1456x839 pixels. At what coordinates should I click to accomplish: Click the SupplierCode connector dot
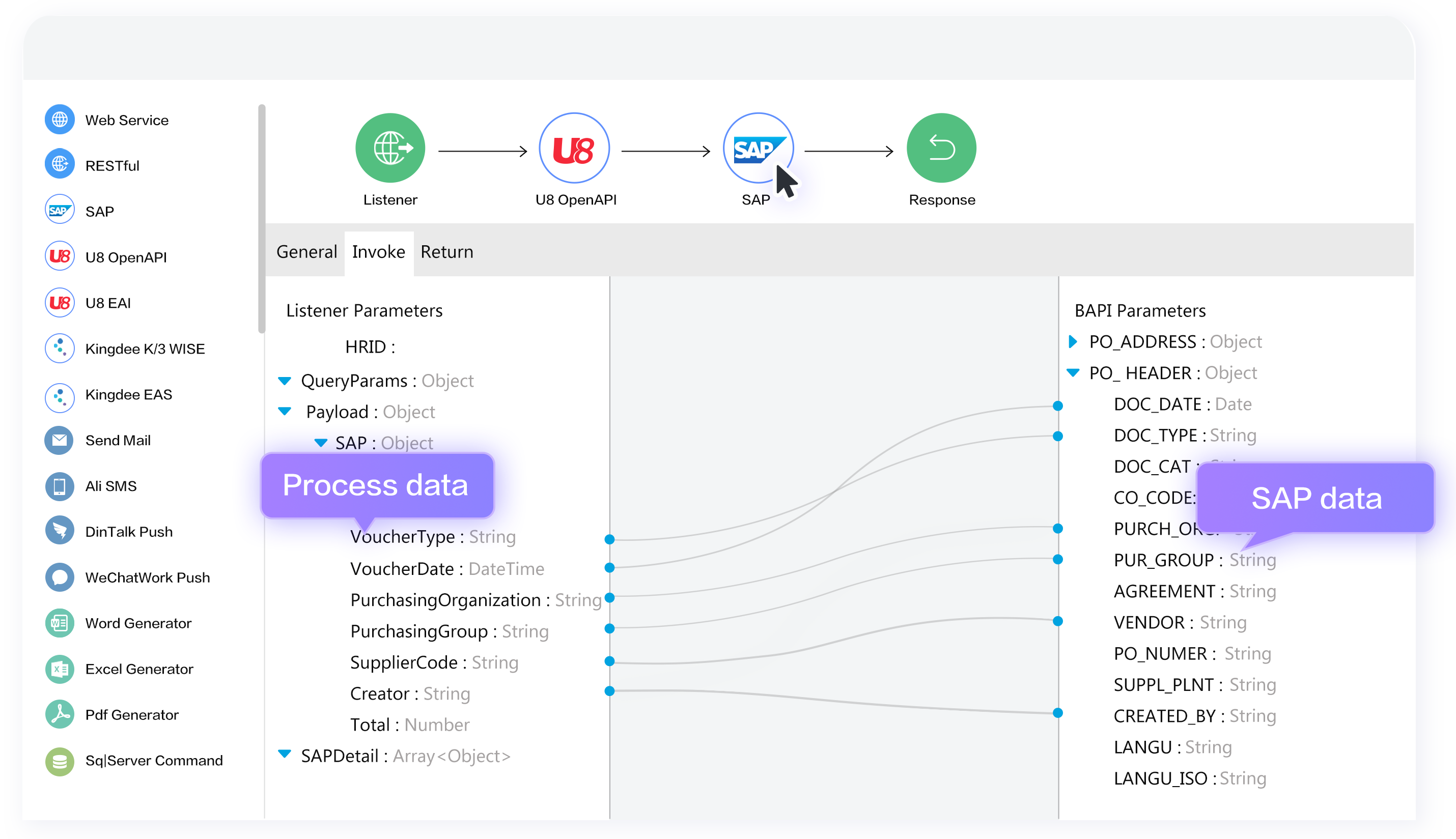point(609,661)
